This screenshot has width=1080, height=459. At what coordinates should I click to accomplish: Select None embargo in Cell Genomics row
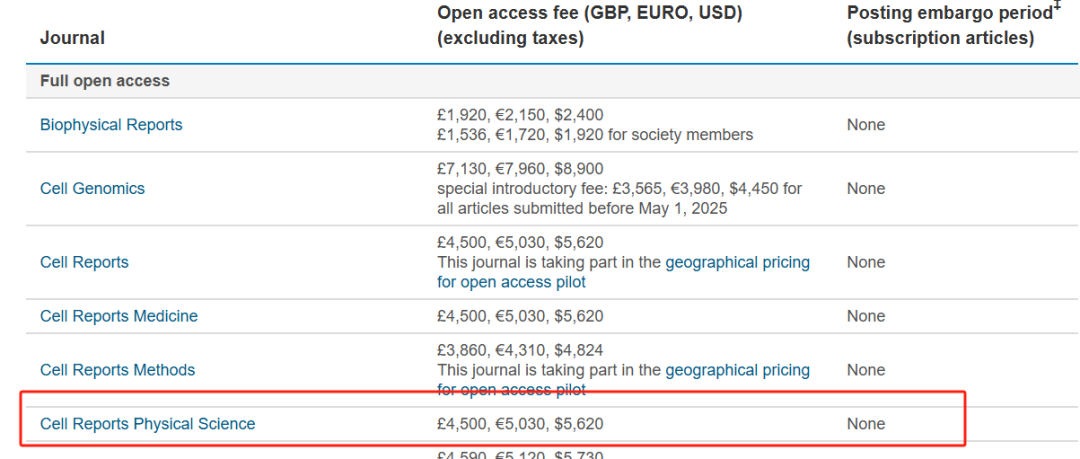pyautogui.click(x=866, y=188)
